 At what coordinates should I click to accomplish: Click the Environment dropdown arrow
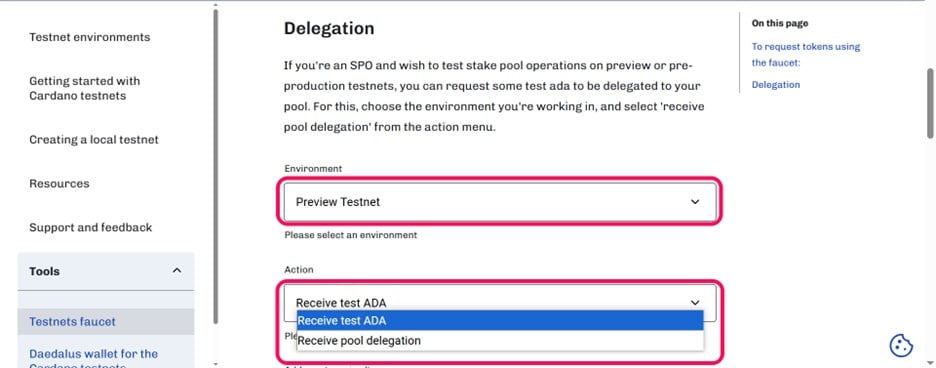pos(695,202)
